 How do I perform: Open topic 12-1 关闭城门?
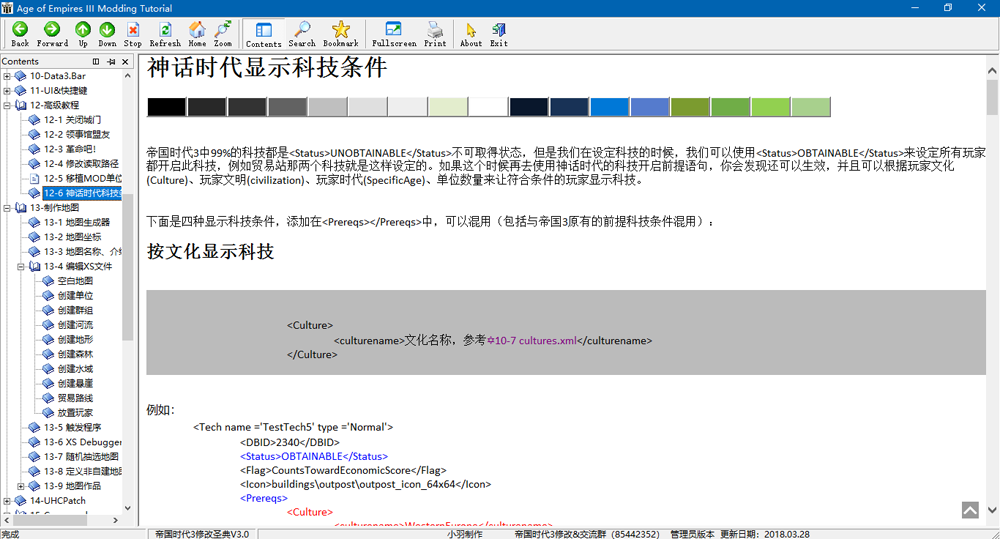pos(72,120)
